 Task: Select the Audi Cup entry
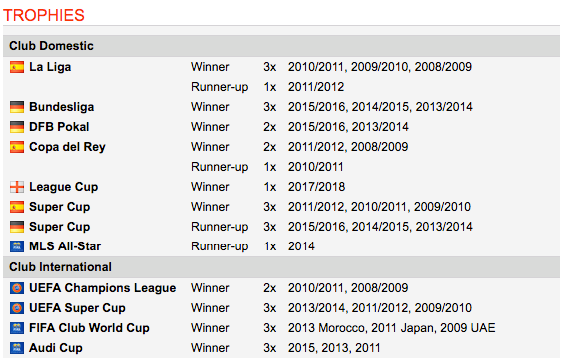[56, 348]
